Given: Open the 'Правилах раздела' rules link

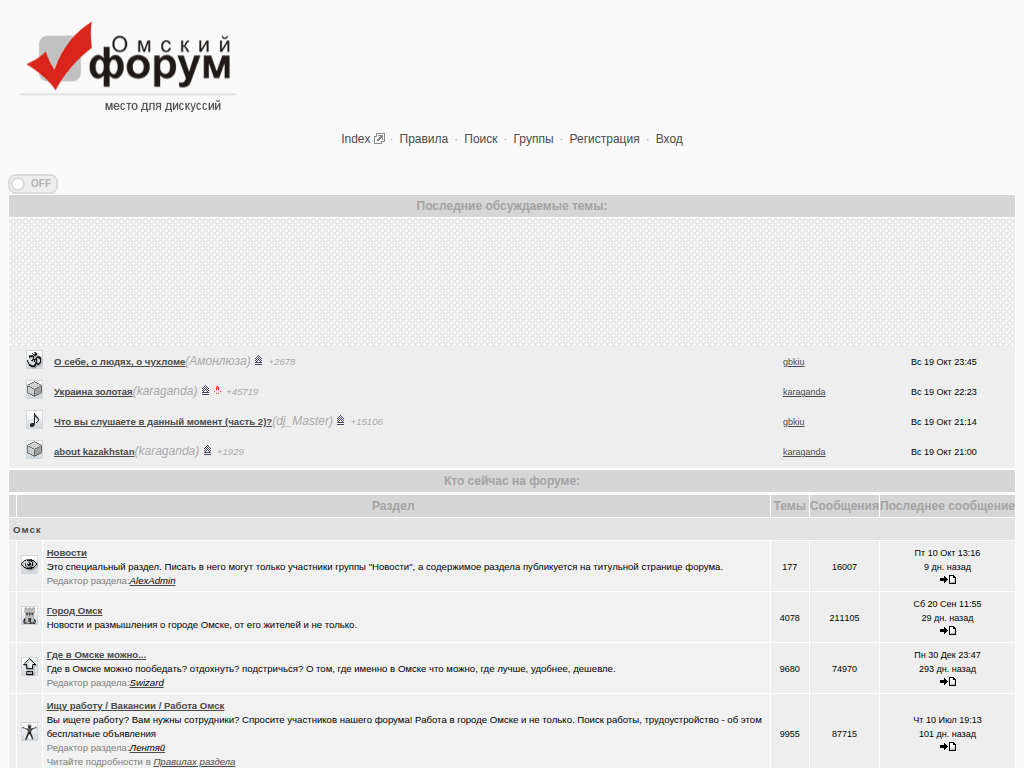Looking at the screenshot, I should [194, 762].
